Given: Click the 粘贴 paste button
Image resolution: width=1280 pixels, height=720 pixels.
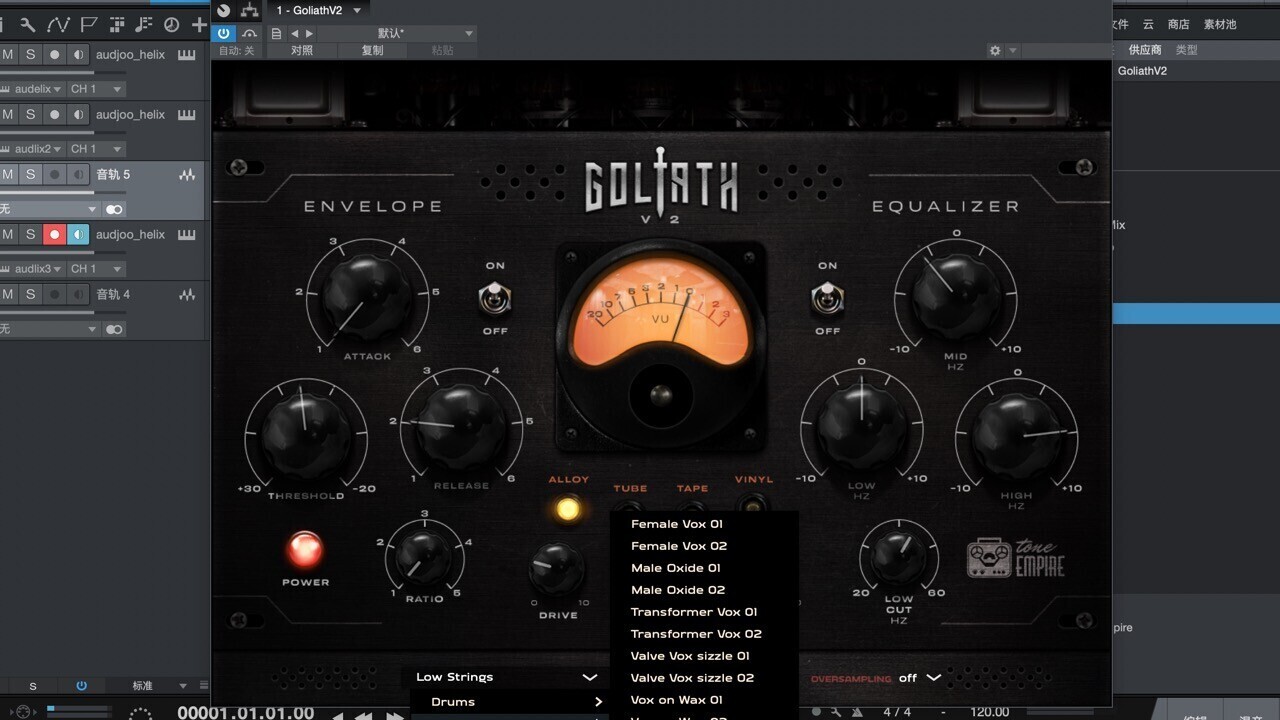Looking at the screenshot, I should tap(442, 50).
